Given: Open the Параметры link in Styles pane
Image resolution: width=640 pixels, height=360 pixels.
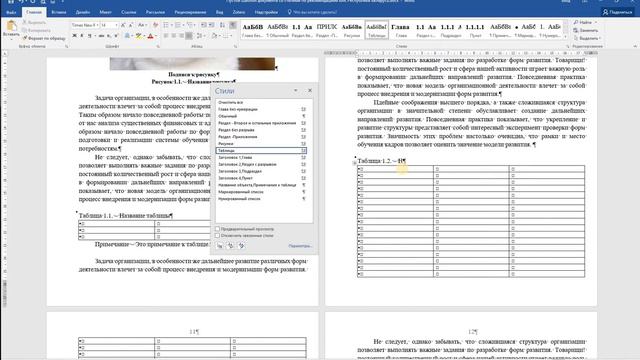Looking at the screenshot, I should 300,246.
